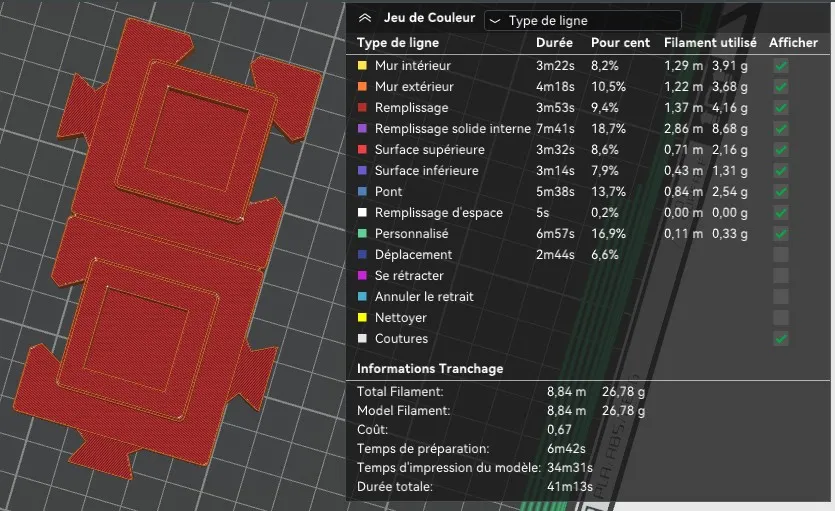Click the magenta Se rétracter swatch

click(362, 276)
